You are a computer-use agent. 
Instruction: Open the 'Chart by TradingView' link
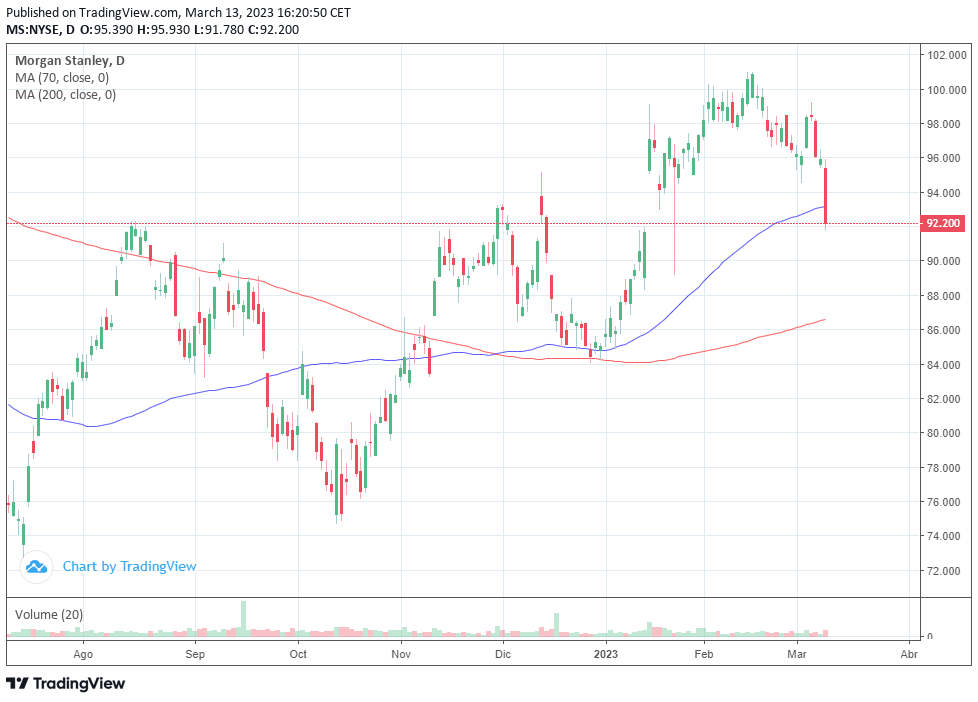click(130, 567)
